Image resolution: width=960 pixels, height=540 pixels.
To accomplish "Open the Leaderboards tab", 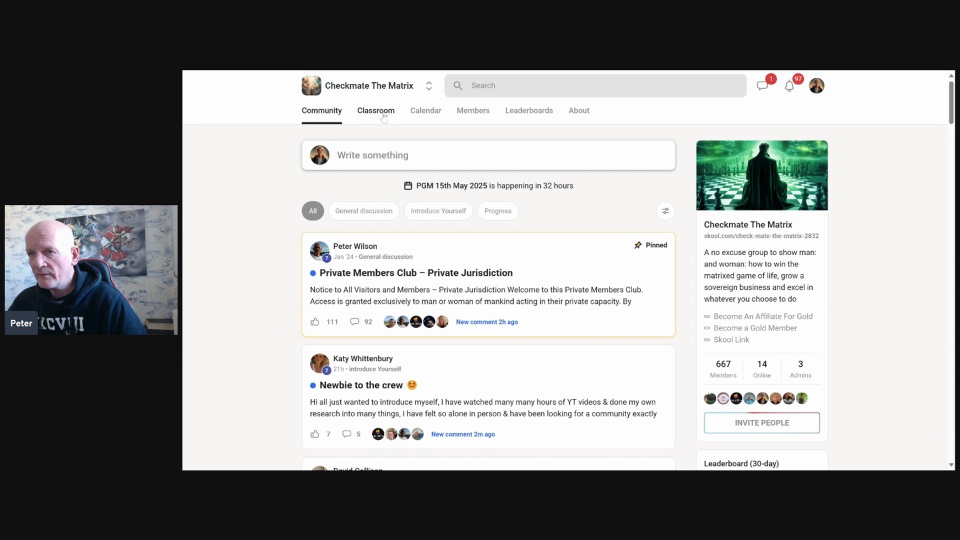I will tap(529, 111).
